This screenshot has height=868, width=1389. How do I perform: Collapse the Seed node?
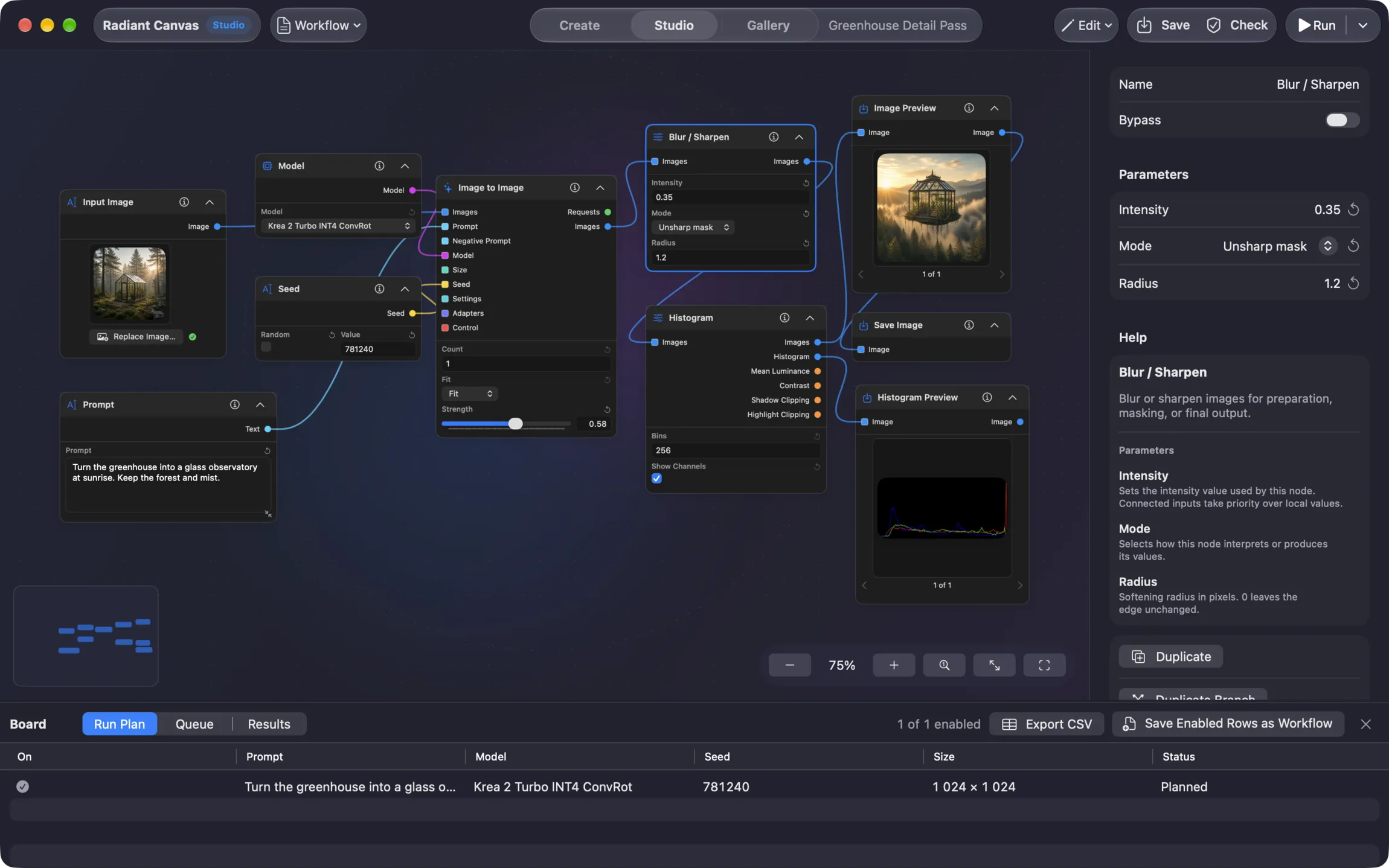pyautogui.click(x=405, y=289)
